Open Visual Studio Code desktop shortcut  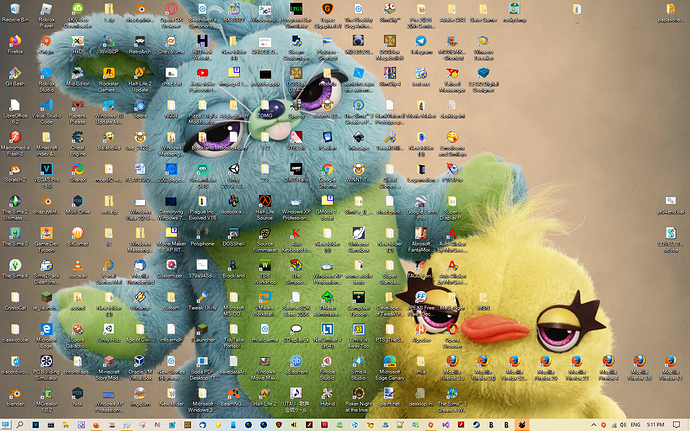[x=46, y=112]
